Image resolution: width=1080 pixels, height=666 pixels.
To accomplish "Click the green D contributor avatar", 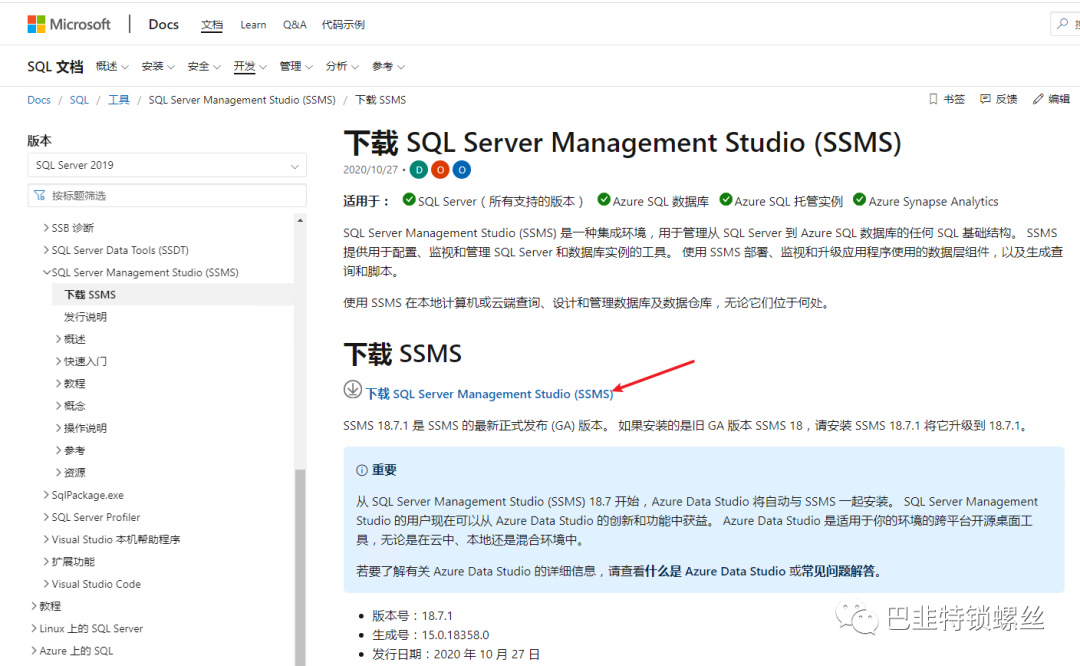I will (x=419, y=169).
